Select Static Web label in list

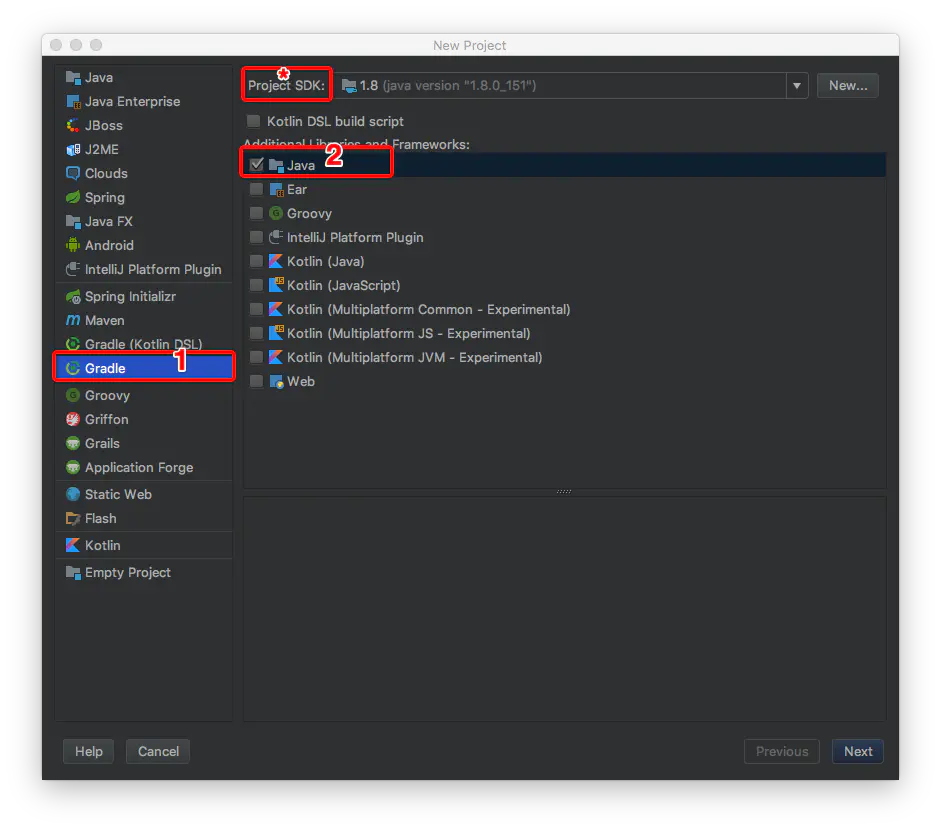(118, 495)
